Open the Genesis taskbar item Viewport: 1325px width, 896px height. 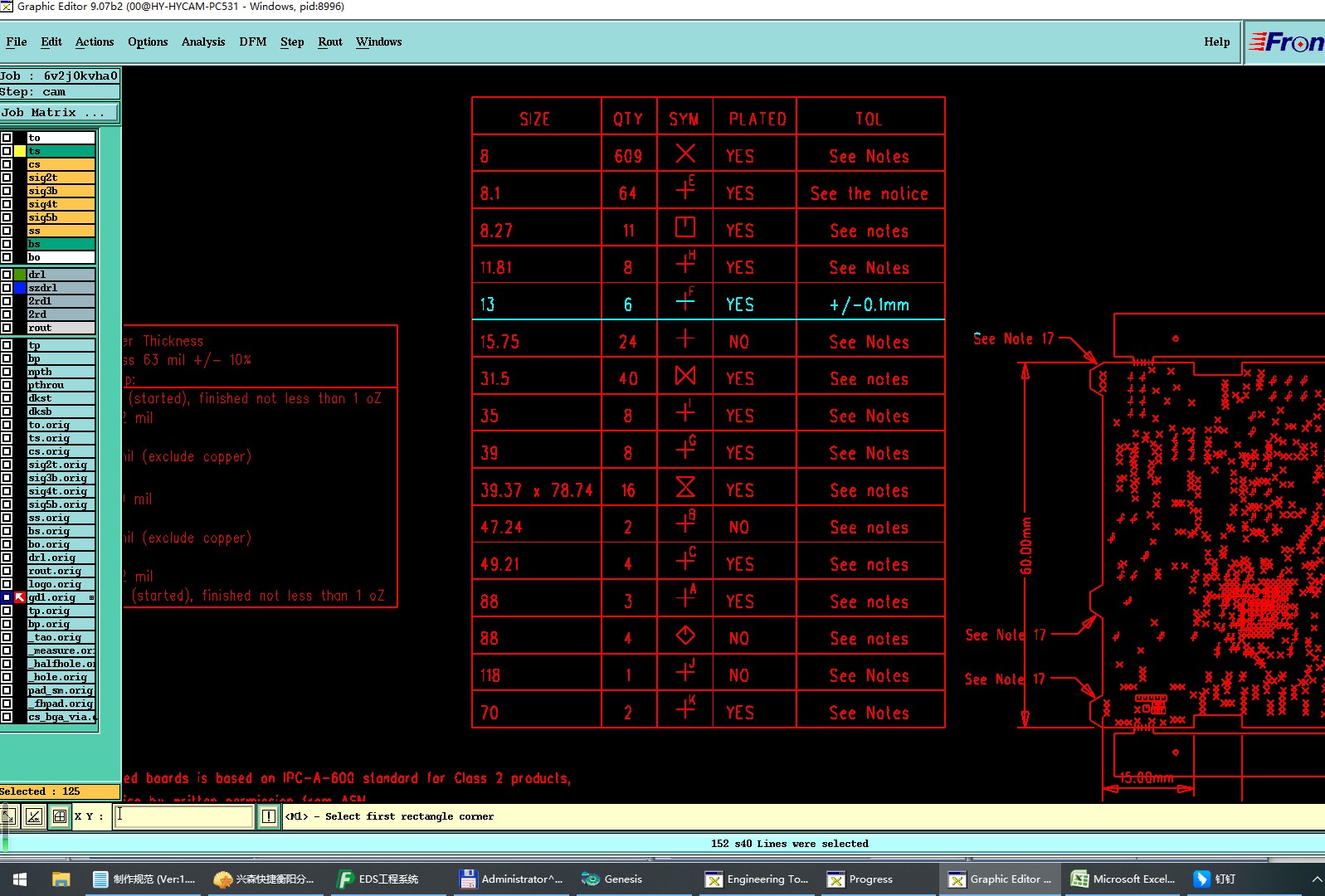(x=612, y=879)
